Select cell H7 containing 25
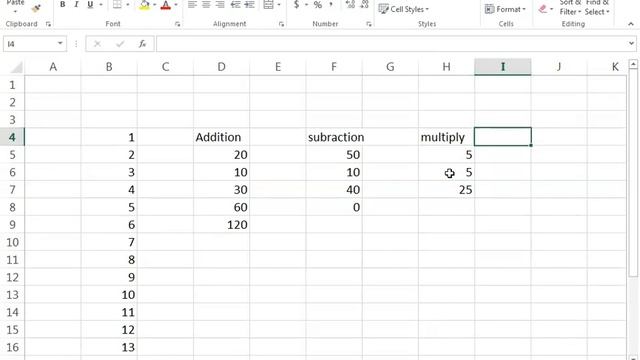 [x=447, y=190]
